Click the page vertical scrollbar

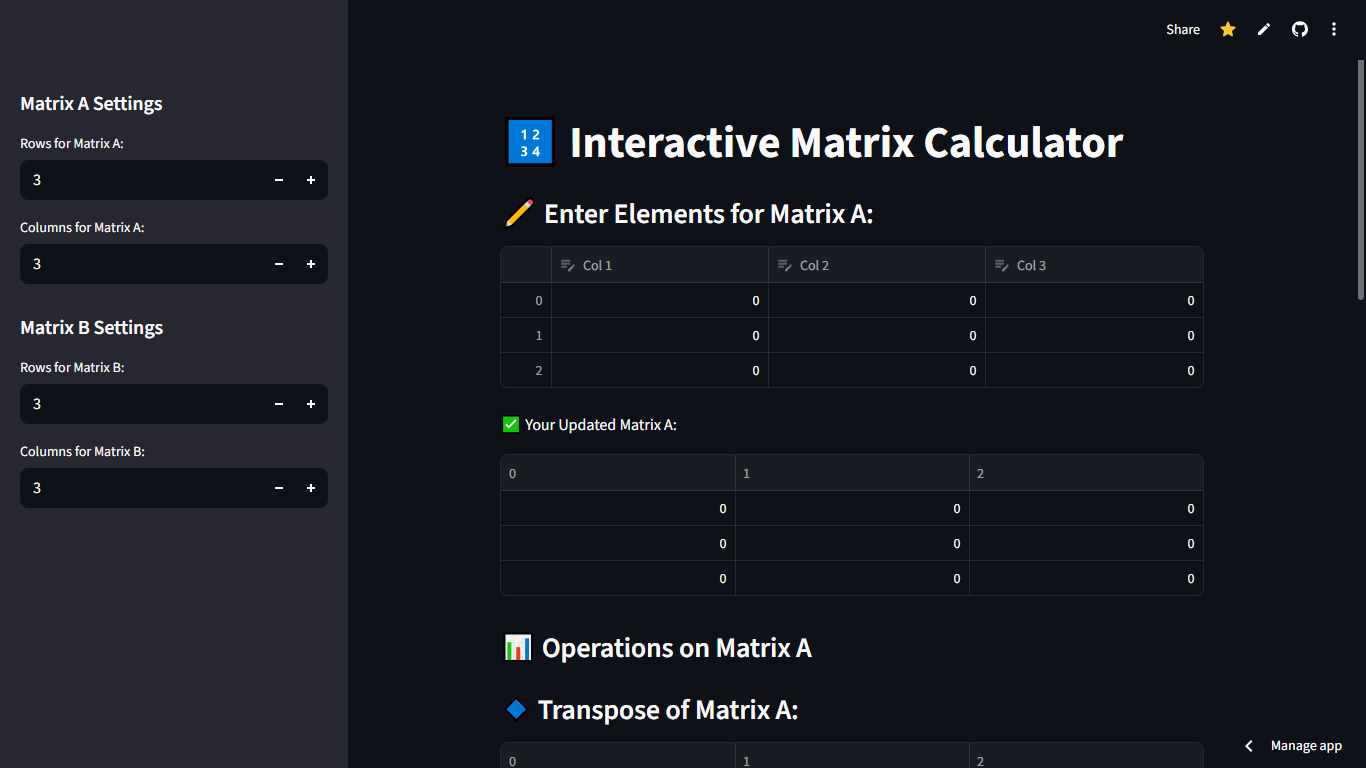click(1361, 180)
